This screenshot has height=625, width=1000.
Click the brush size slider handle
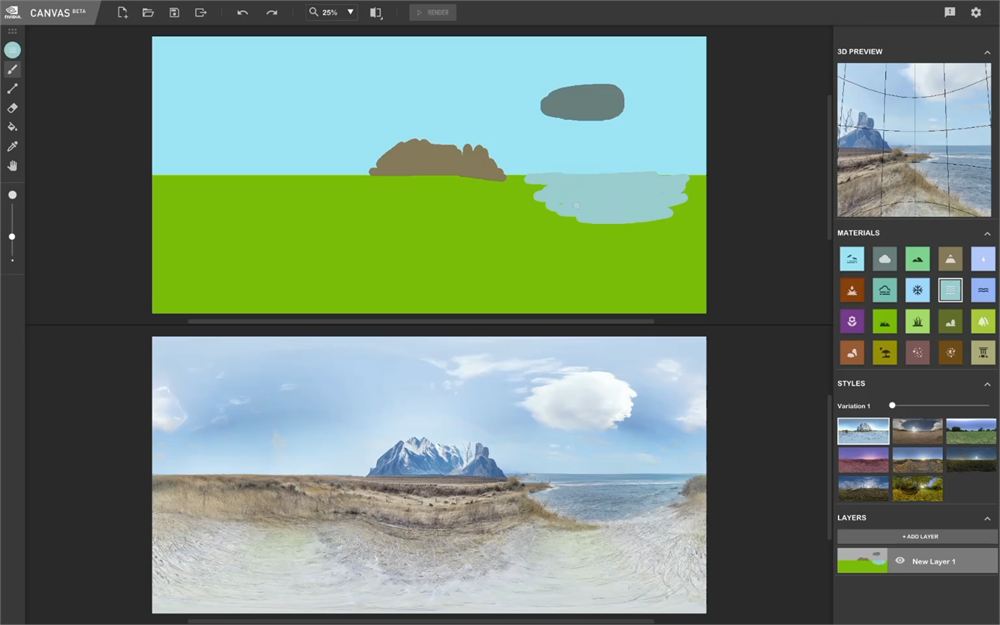(12, 237)
